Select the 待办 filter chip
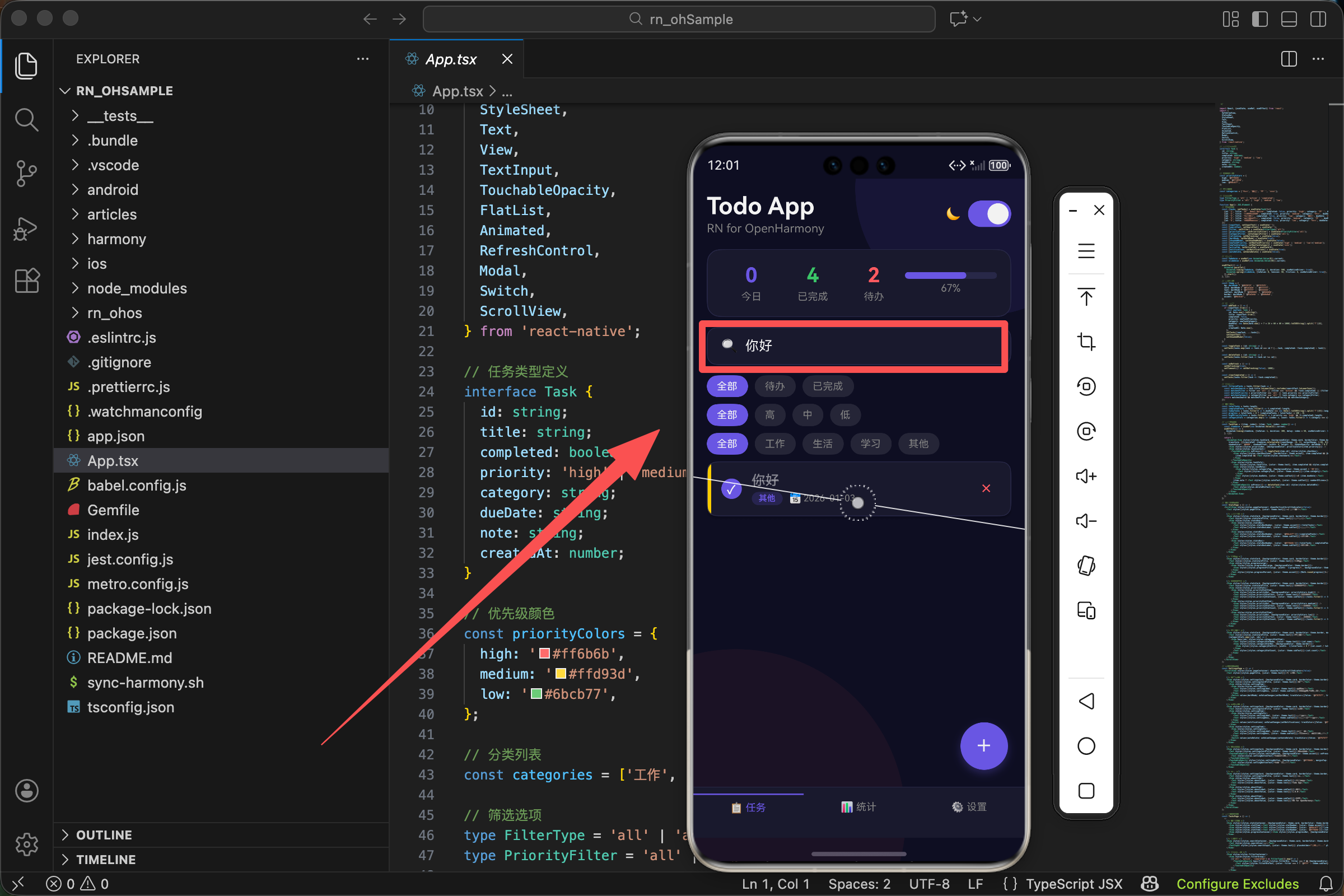The image size is (1344, 896). 774,386
